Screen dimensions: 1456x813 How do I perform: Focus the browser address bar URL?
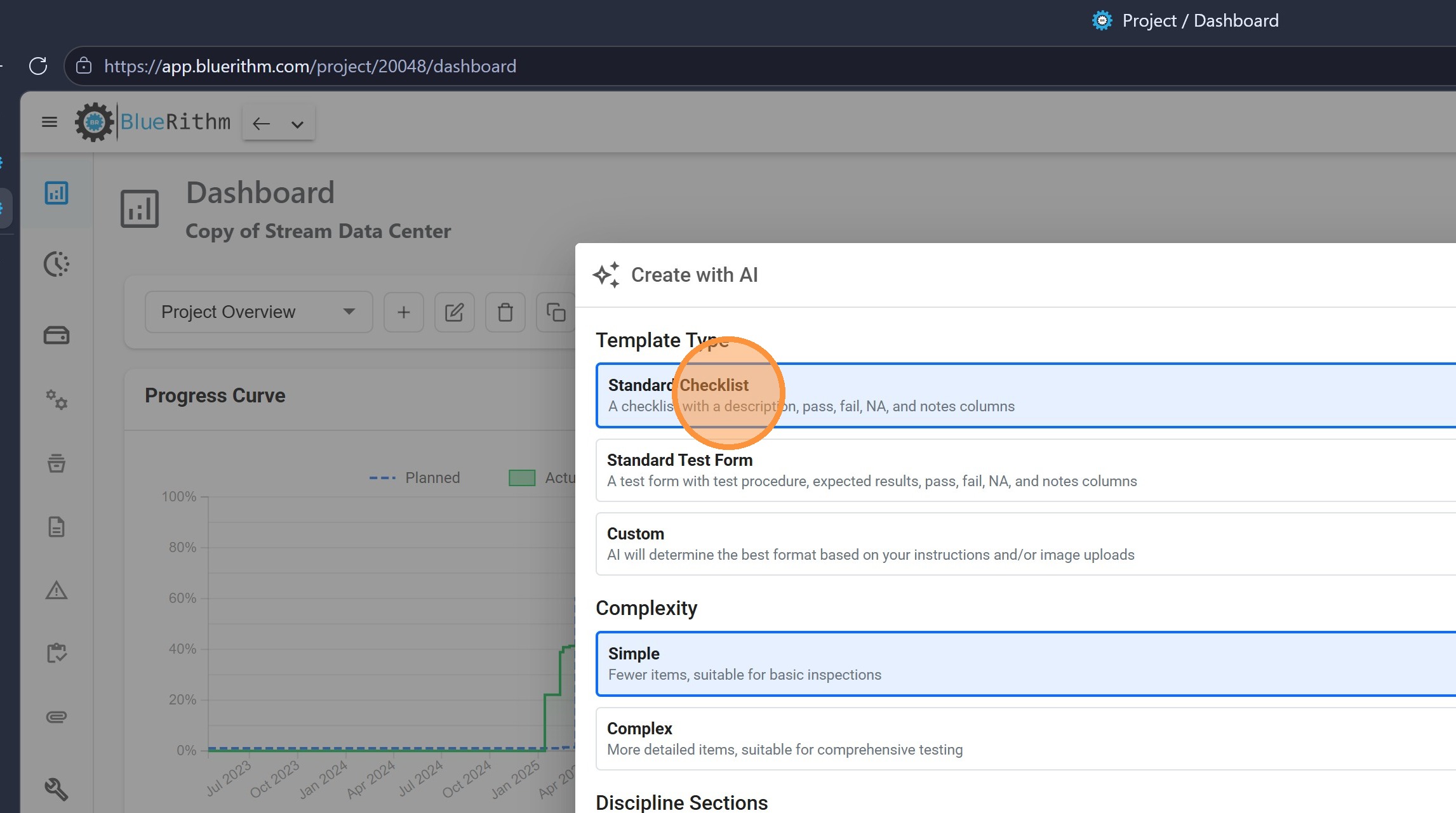click(310, 66)
